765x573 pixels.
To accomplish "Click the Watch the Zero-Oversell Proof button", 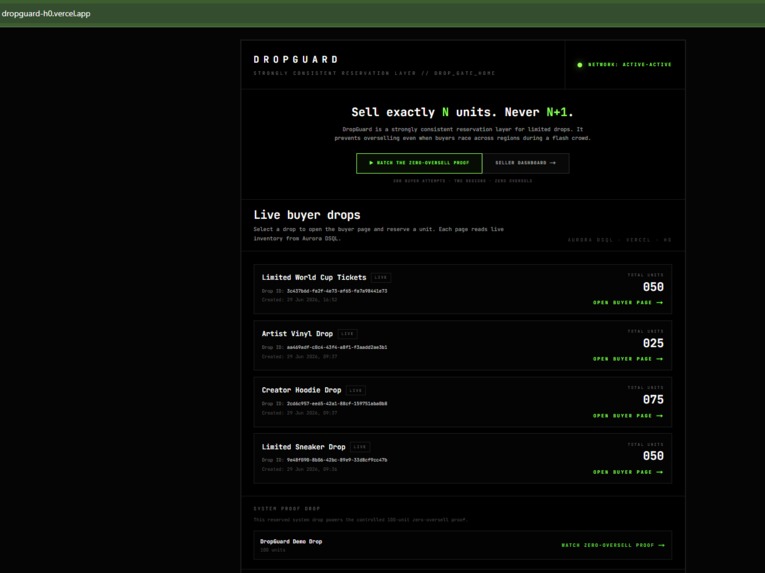I will coord(419,163).
